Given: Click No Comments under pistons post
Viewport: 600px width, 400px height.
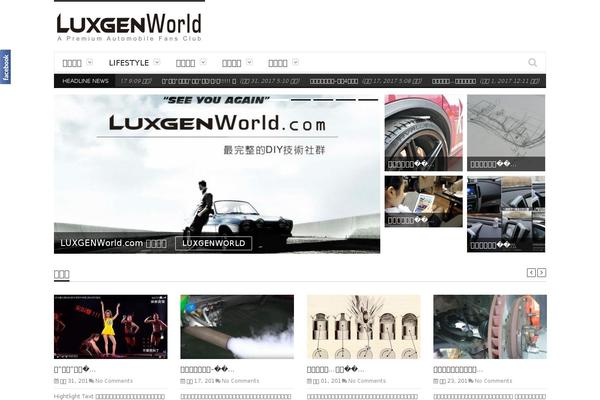Looking at the screenshot, I should pos(367,381).
